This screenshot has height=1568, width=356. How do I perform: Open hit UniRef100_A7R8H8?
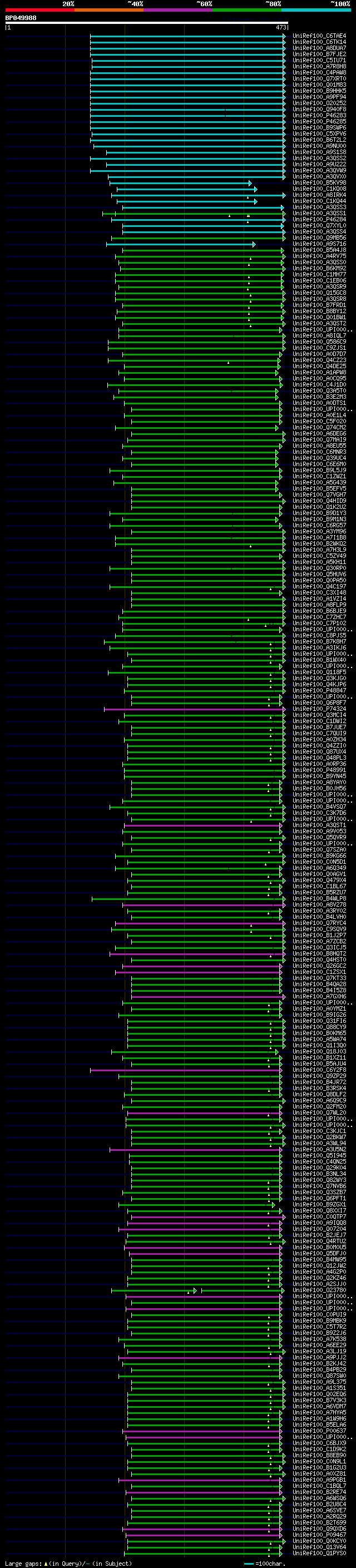[319, 66]
